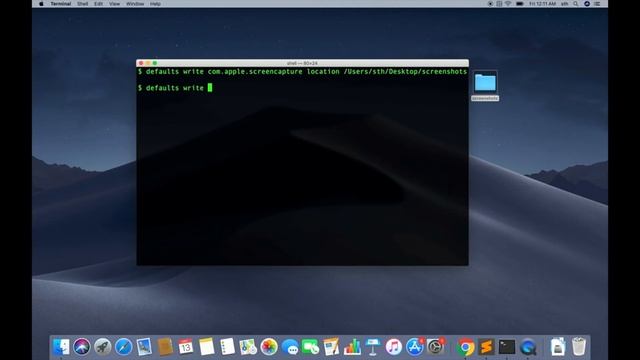640x360 pixels.
Task: Select the screenshots folder on desktop
Action: click(x=485, y=86)
